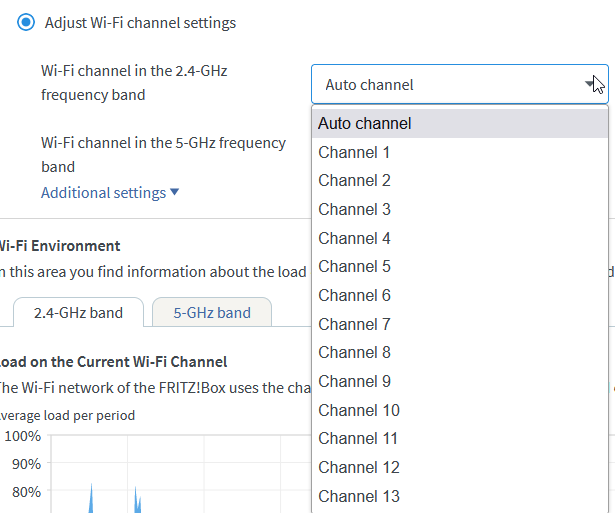Choose Auto channel from the list
The height and width of the screenshot is (513, 615).
(x=460, y=124)
